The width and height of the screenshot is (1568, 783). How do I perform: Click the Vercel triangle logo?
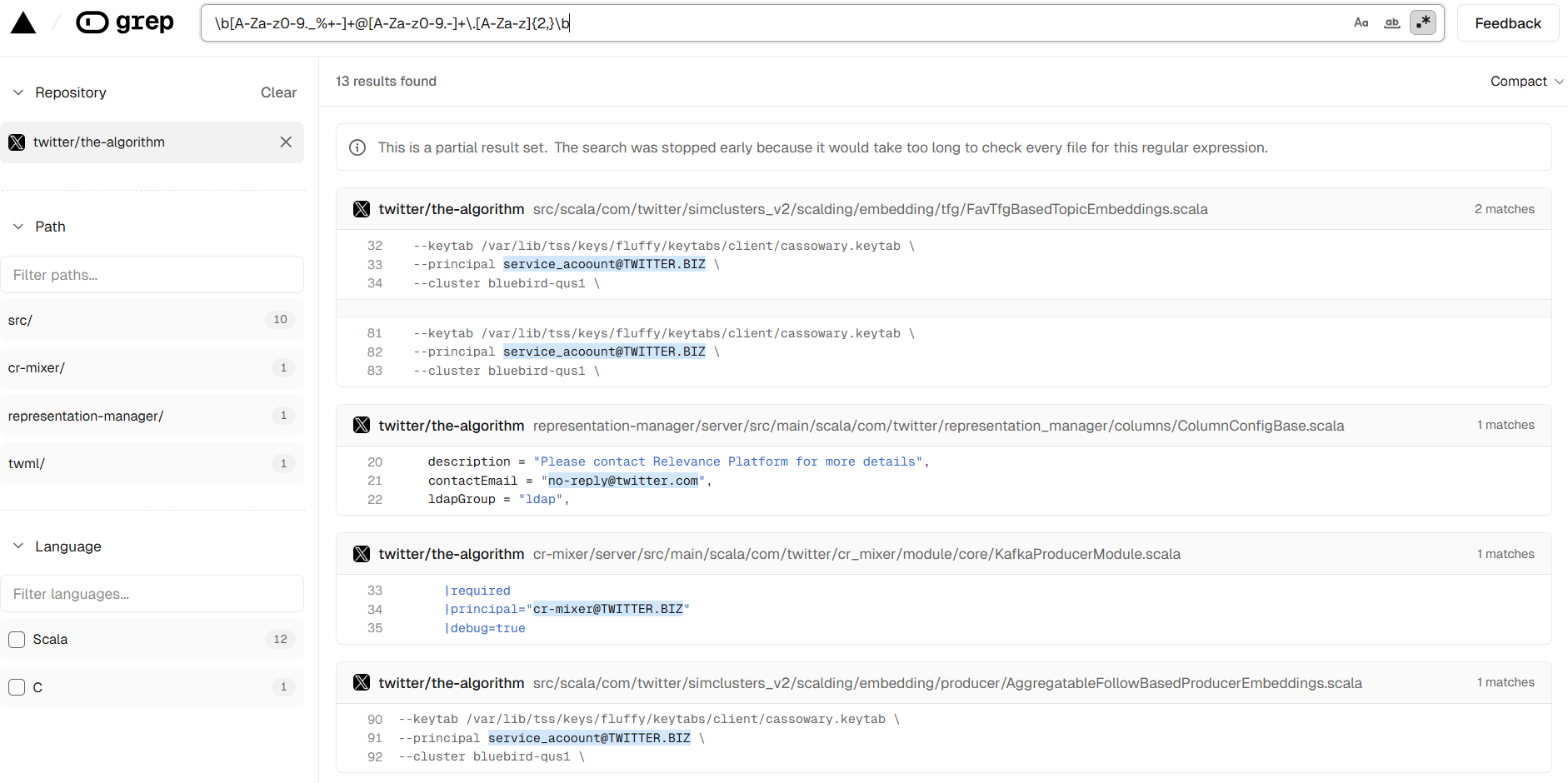[x=23, y=23]
